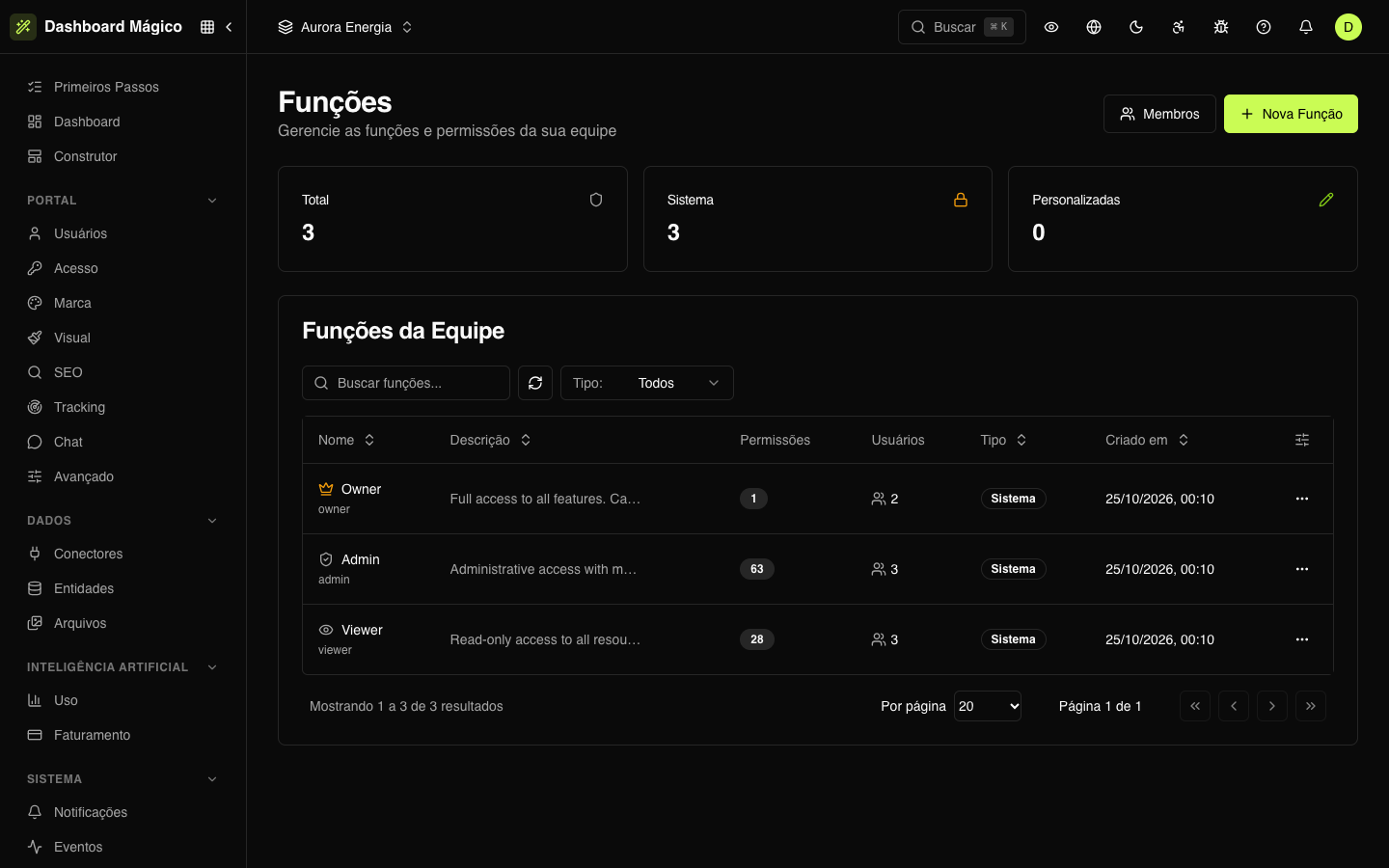Open the global Buscar search box

pos(962,27)
